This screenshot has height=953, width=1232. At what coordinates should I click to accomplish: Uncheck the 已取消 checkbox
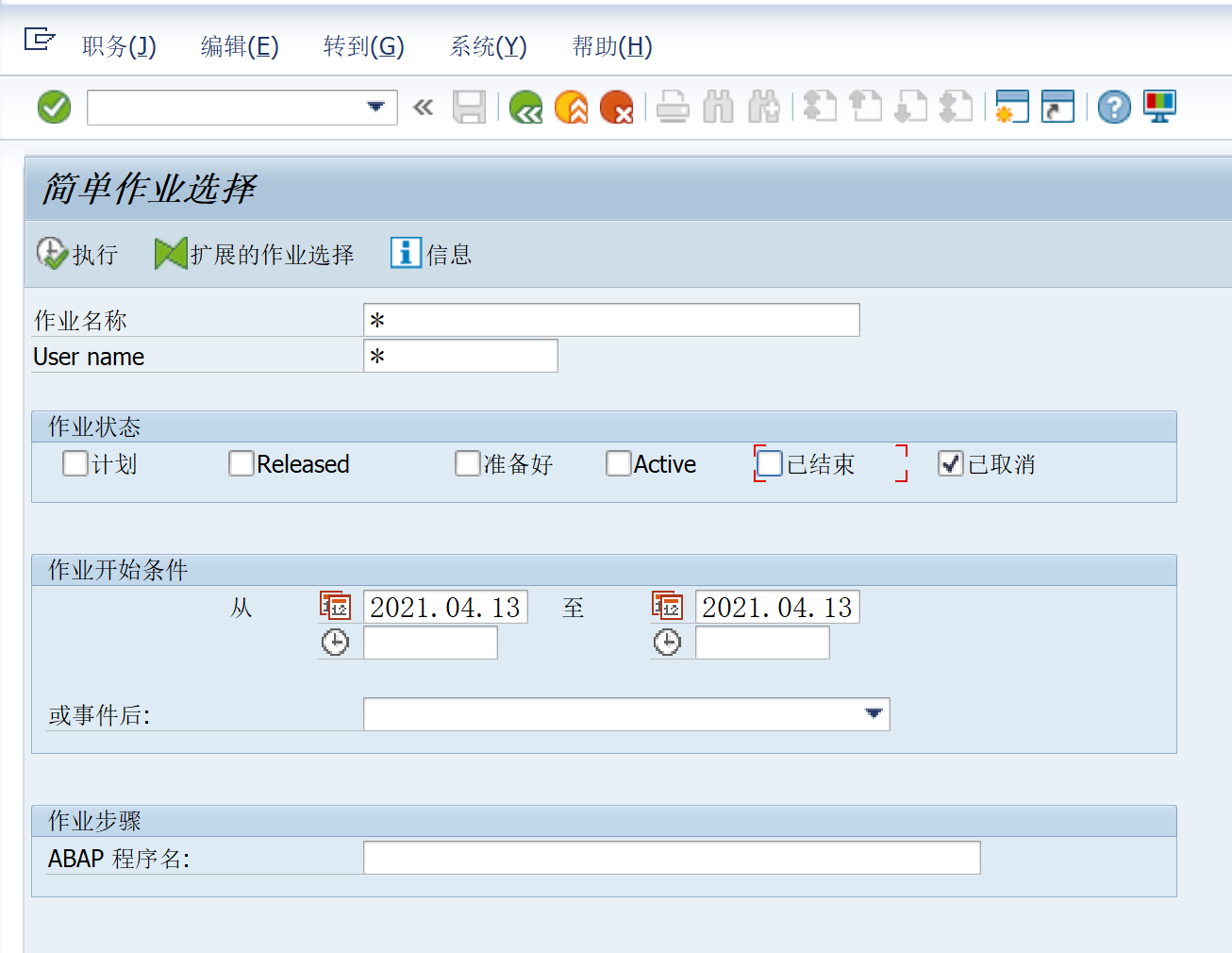pos(950,463)
